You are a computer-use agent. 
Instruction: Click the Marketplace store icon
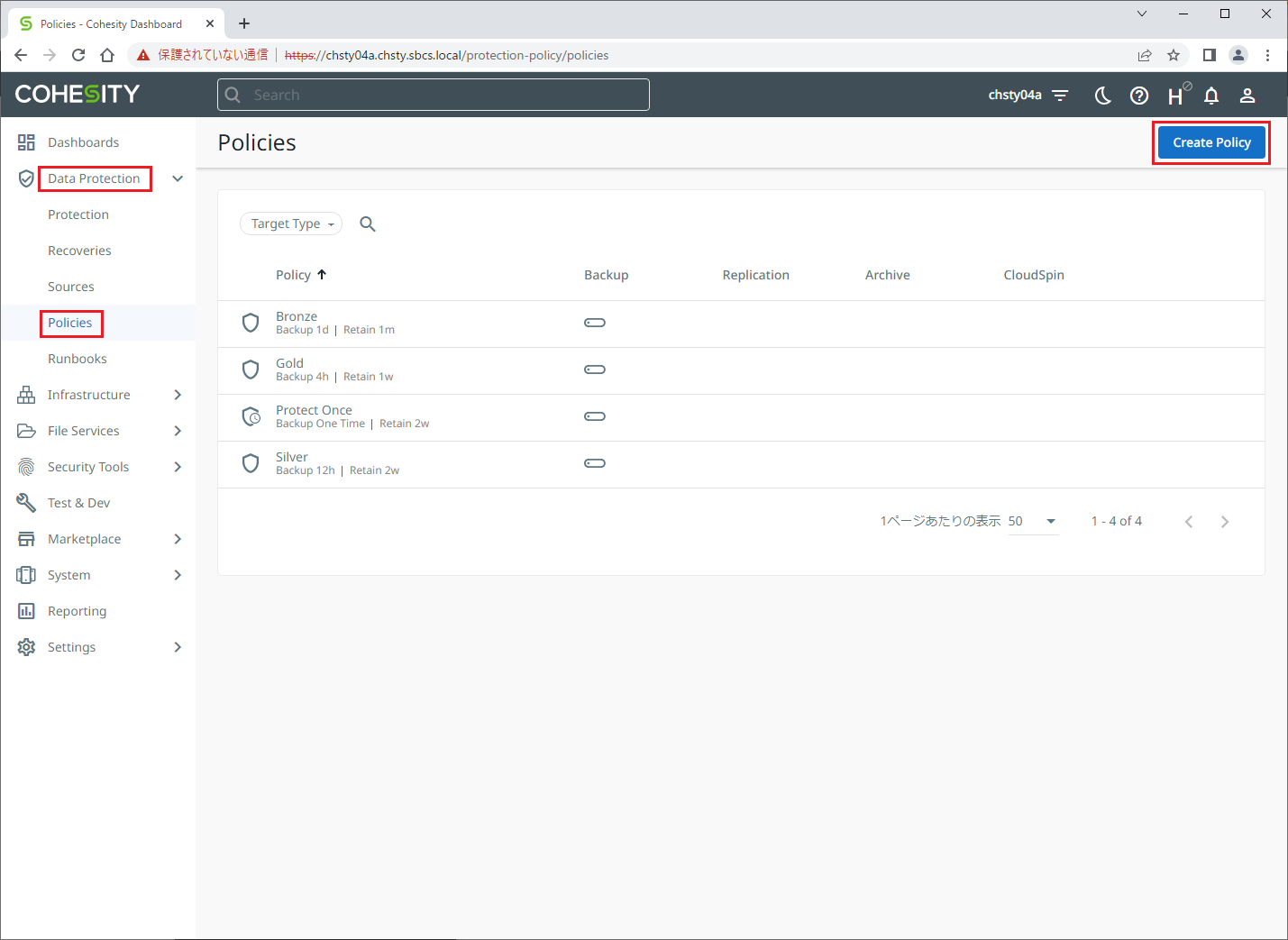coord(26,539)
